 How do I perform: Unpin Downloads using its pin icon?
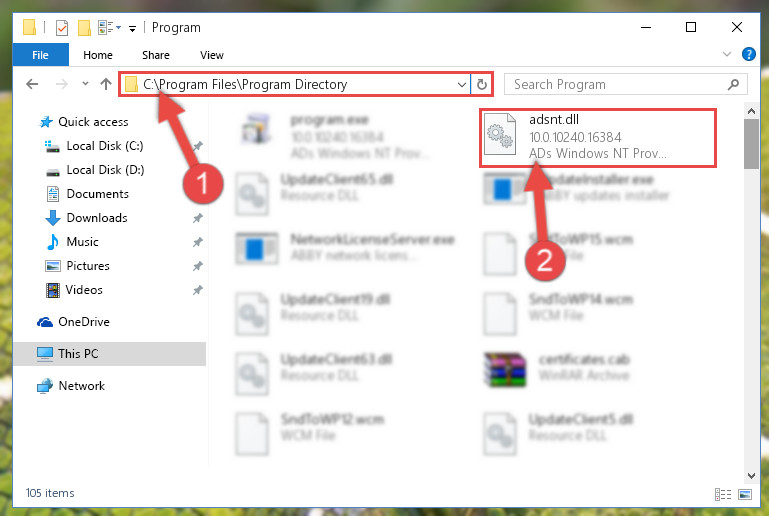point(198,218)
